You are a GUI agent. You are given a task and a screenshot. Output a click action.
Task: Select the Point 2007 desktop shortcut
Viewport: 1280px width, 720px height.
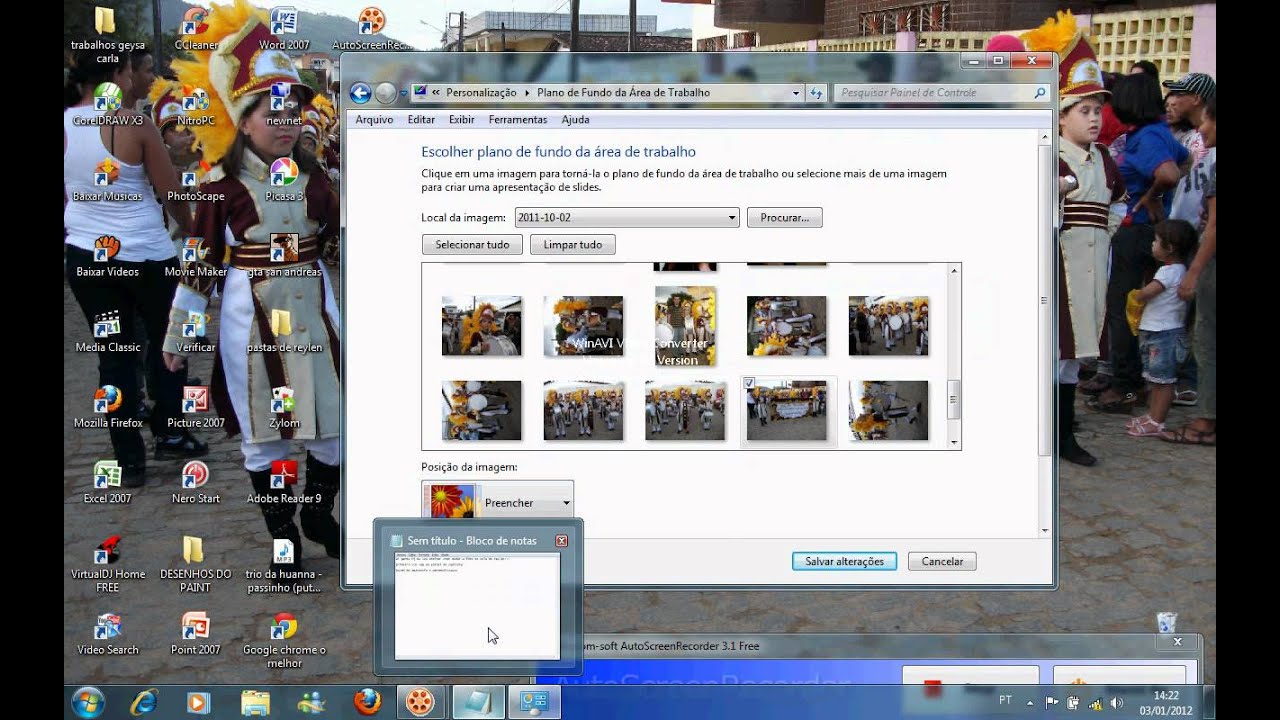(195, 634)
